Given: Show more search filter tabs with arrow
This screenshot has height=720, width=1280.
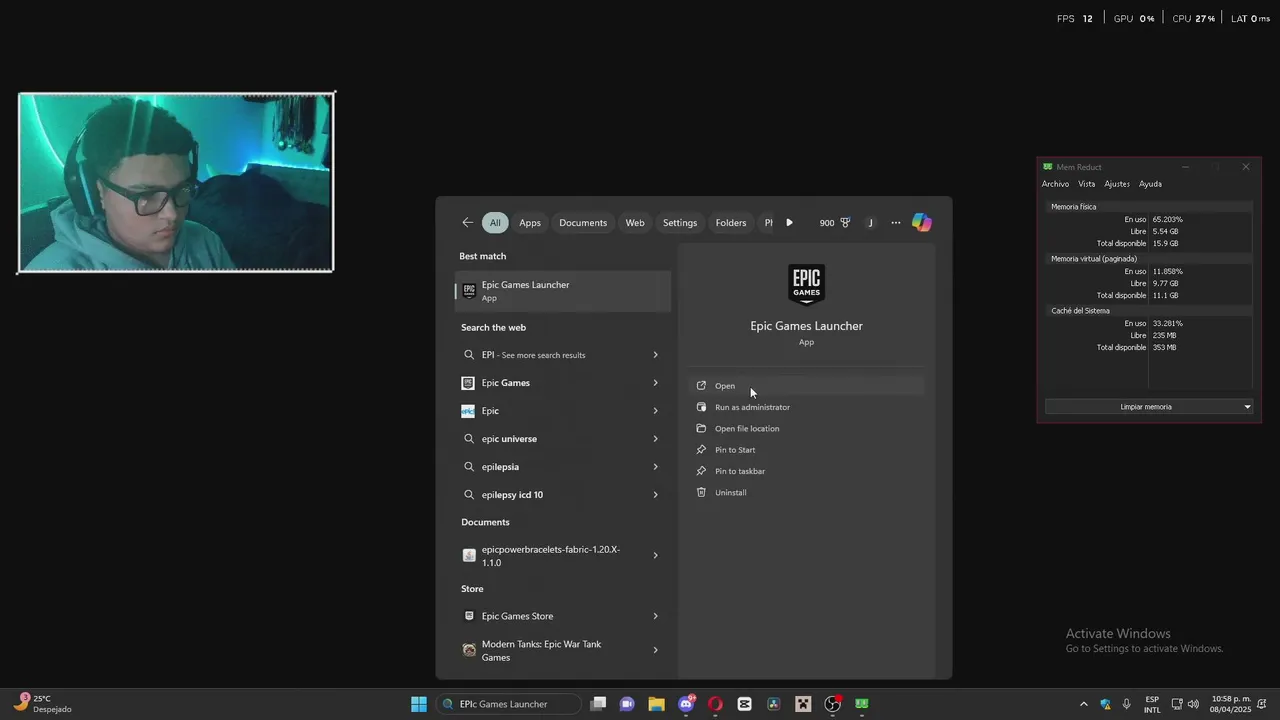Looking at the screenshot, I should coord(789,223).
